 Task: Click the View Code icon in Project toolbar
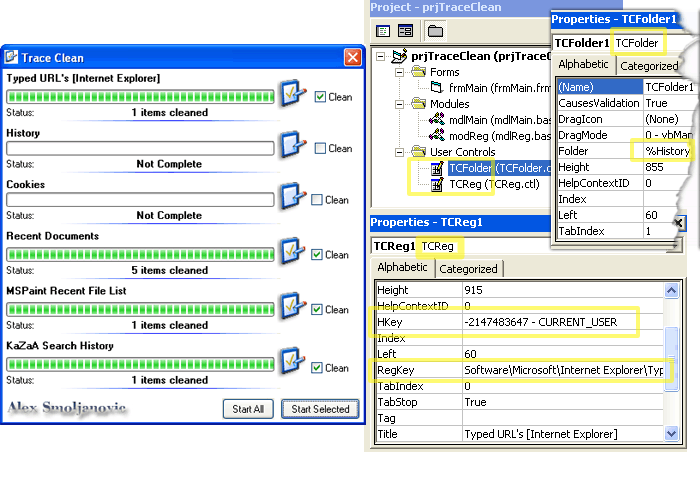click(382, 31)
